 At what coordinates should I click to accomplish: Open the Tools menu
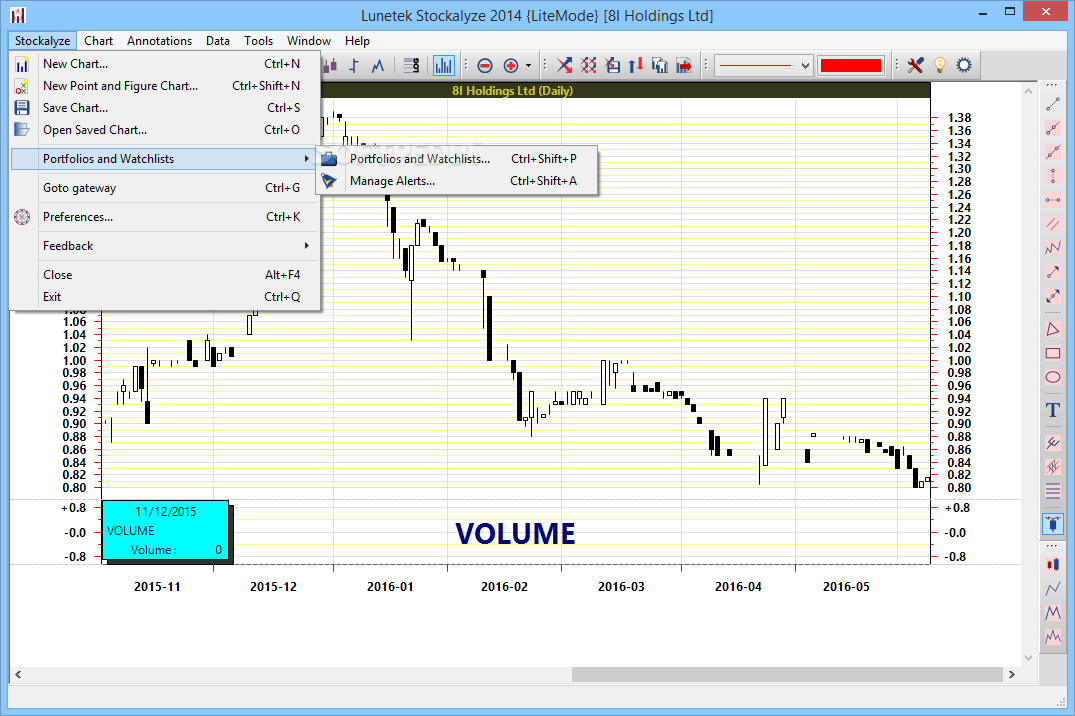[x=258, y=41]
